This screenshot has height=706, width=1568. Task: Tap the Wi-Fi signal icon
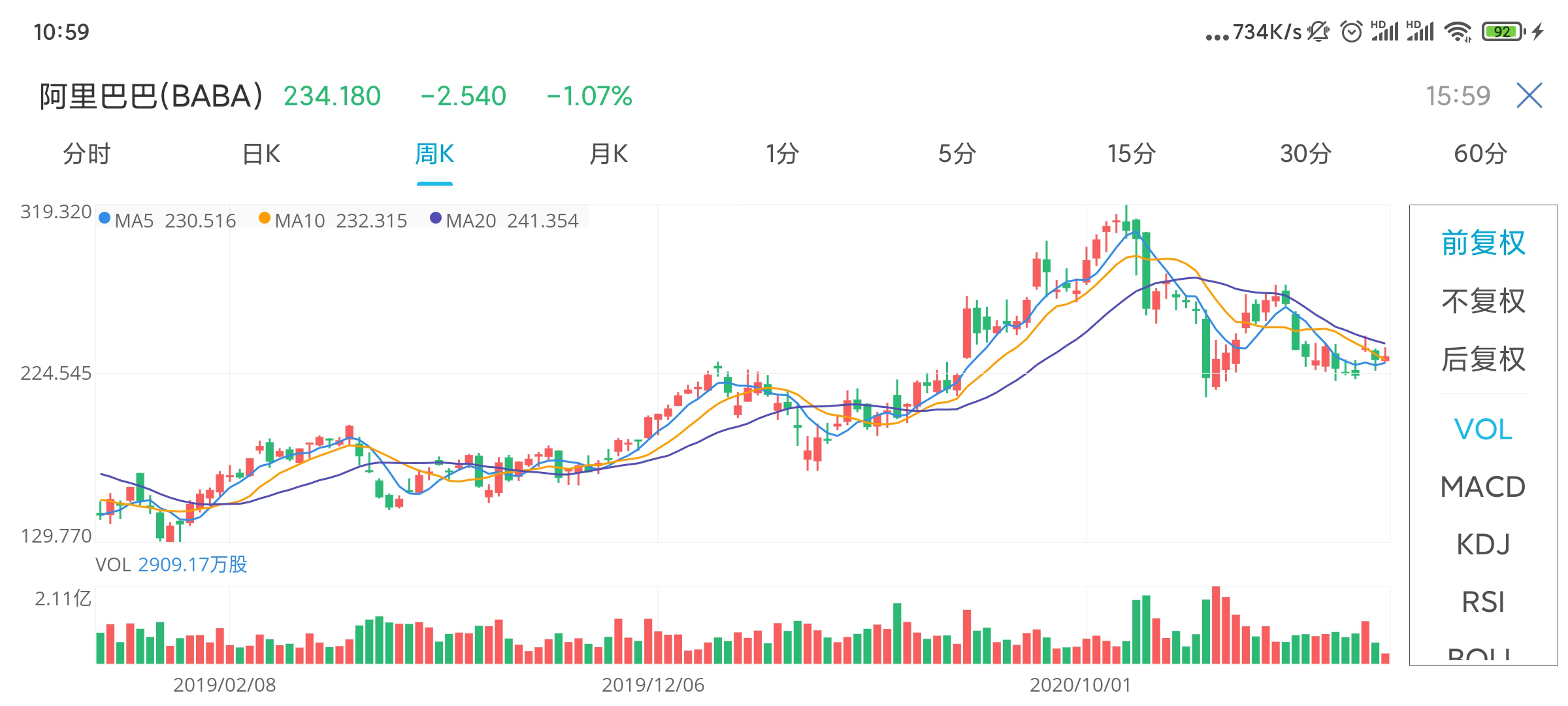click(x=1458, y=31)
